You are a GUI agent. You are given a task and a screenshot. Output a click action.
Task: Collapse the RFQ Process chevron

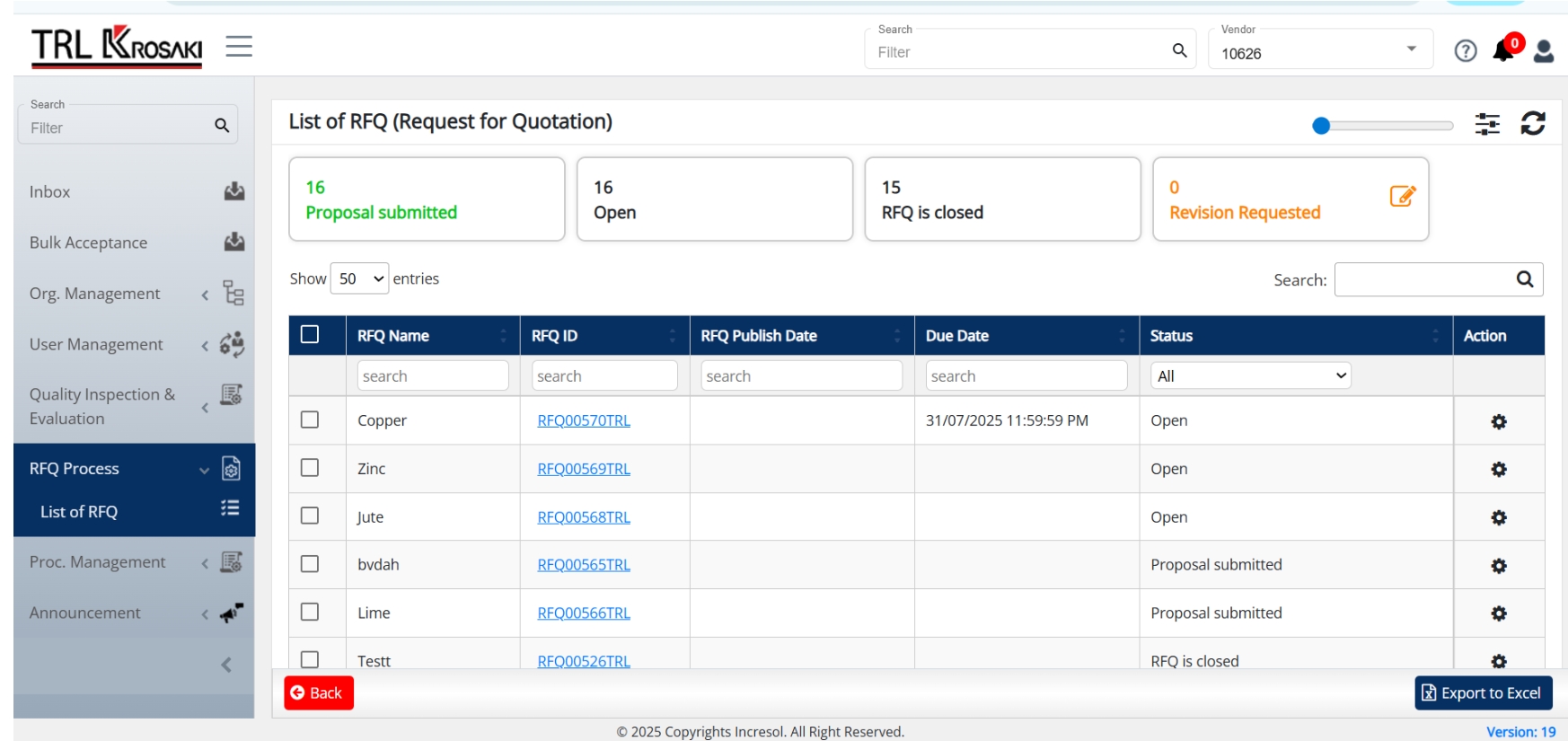[x=205, y=470]
